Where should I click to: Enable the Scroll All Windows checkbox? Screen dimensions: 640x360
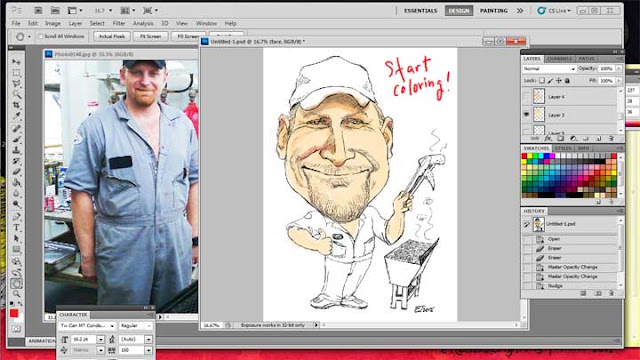(40, 36)
